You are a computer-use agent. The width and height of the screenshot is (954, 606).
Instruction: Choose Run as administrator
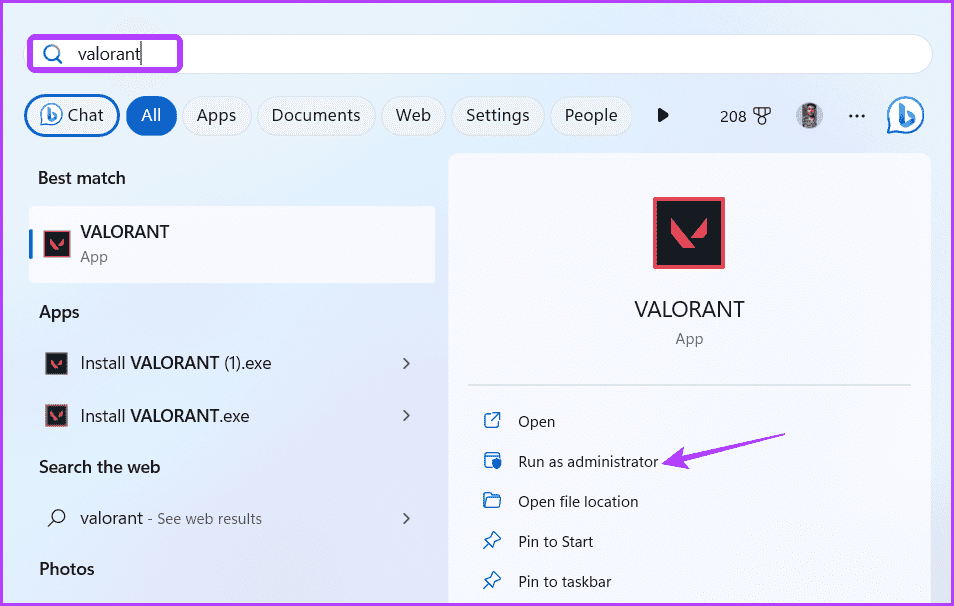tap(588, 462)
